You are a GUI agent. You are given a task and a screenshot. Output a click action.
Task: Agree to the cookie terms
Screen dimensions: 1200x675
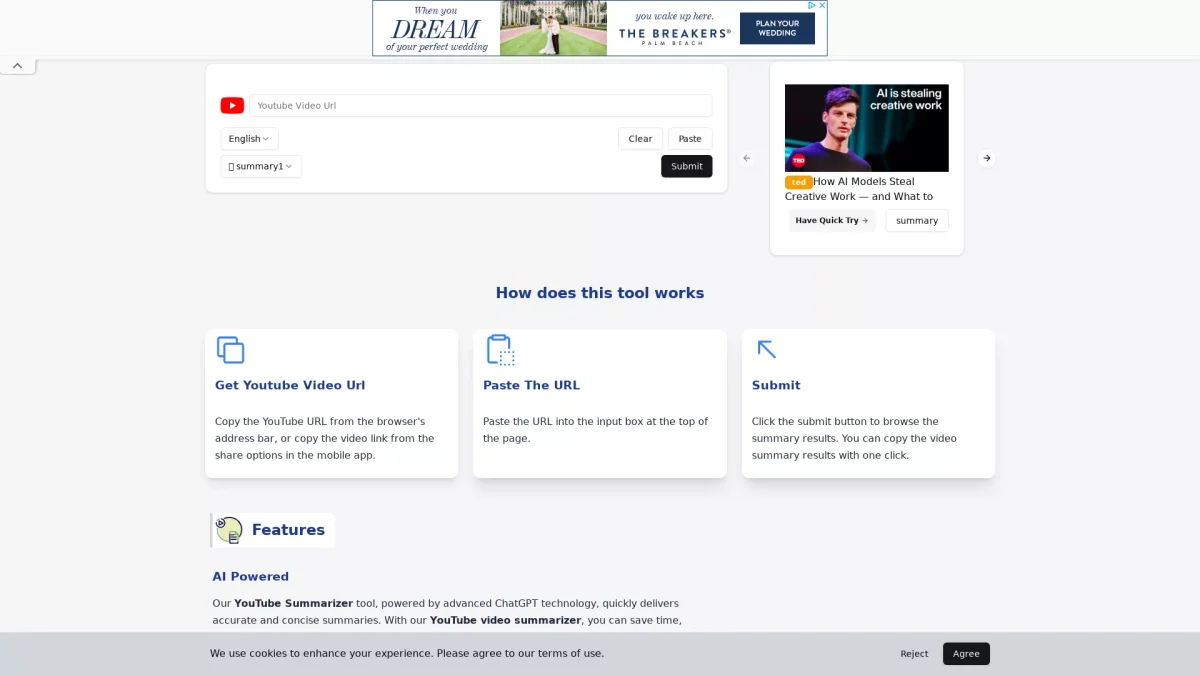pos(966,654)
